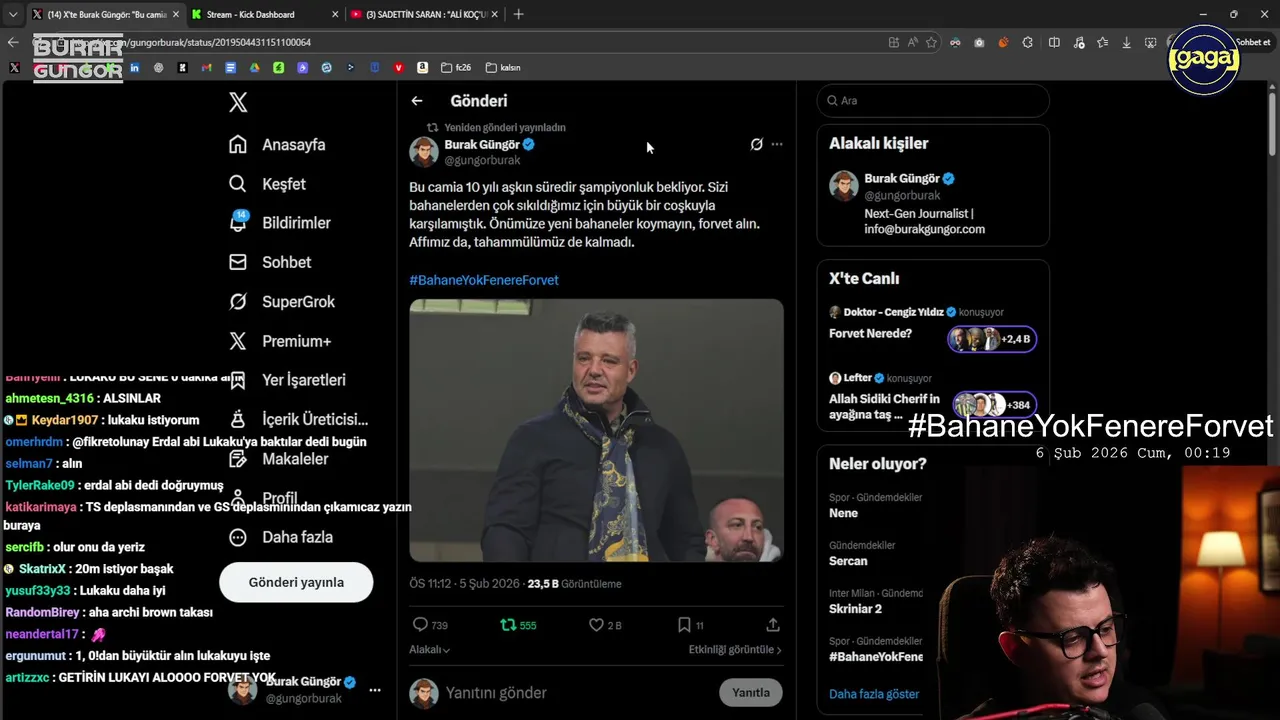Click the Gönderi yayınla button
Screen dimensions: 1280x720
296,582
